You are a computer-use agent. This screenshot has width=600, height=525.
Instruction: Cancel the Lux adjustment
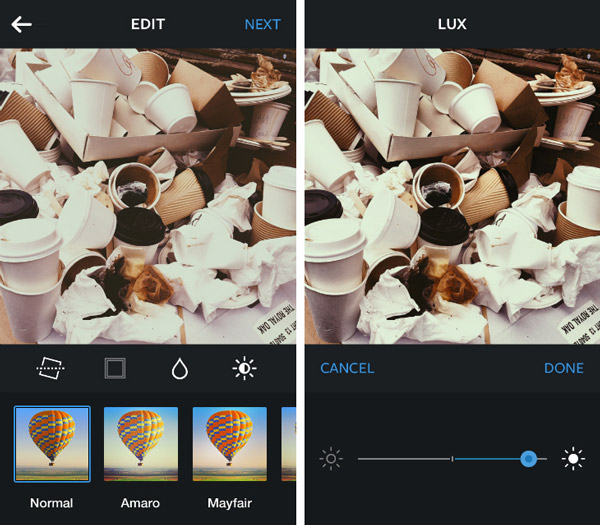[347, 368]
